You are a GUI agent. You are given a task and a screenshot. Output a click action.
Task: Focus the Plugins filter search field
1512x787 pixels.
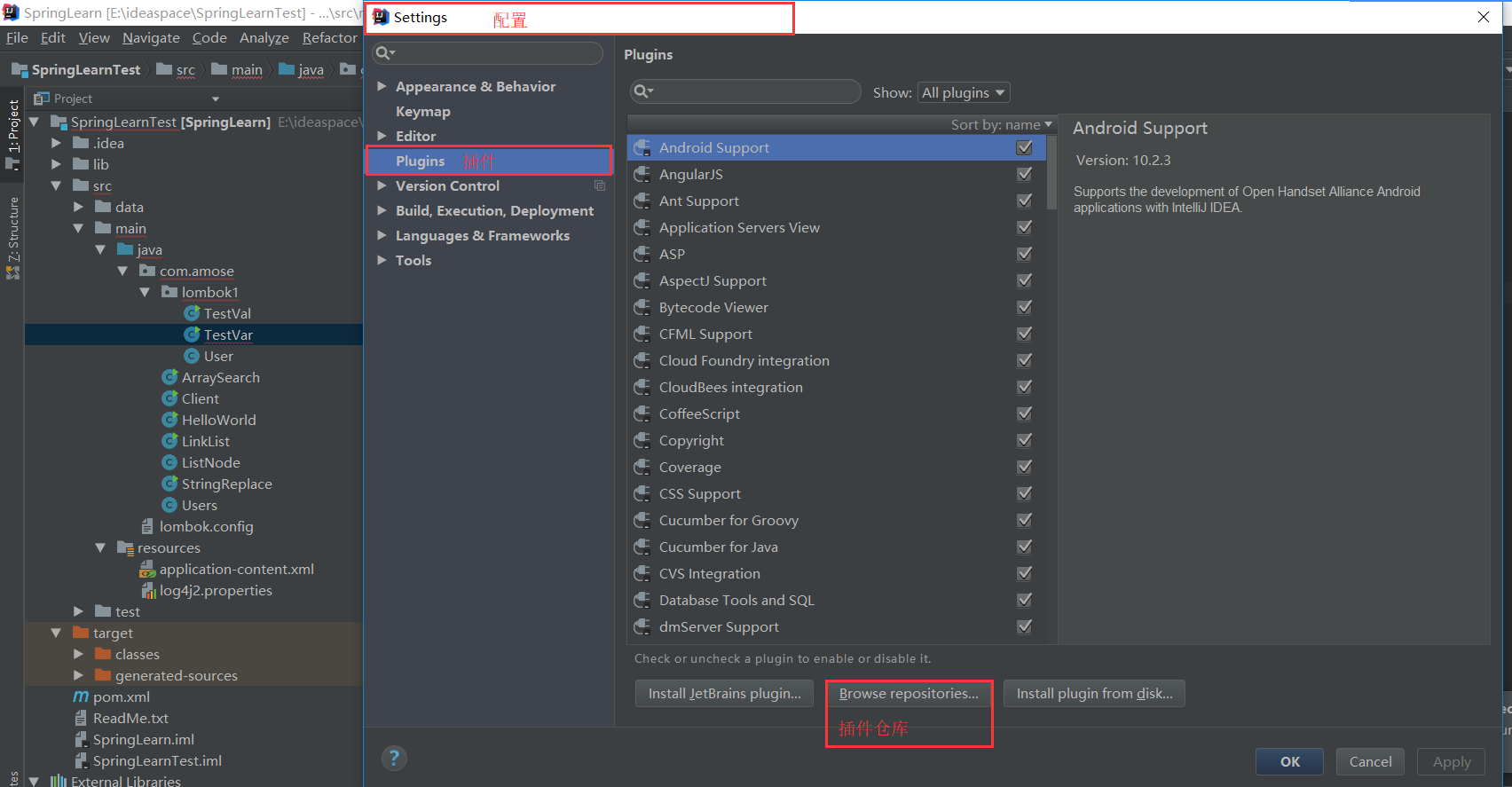745,91
